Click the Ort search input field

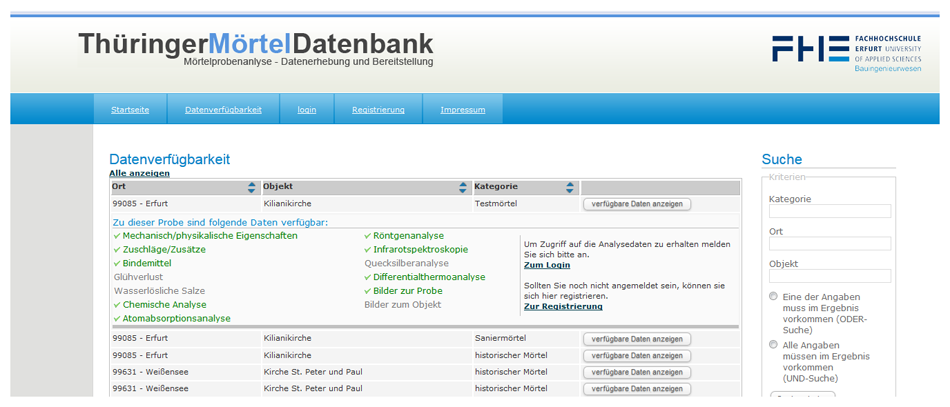pos(829,243)
